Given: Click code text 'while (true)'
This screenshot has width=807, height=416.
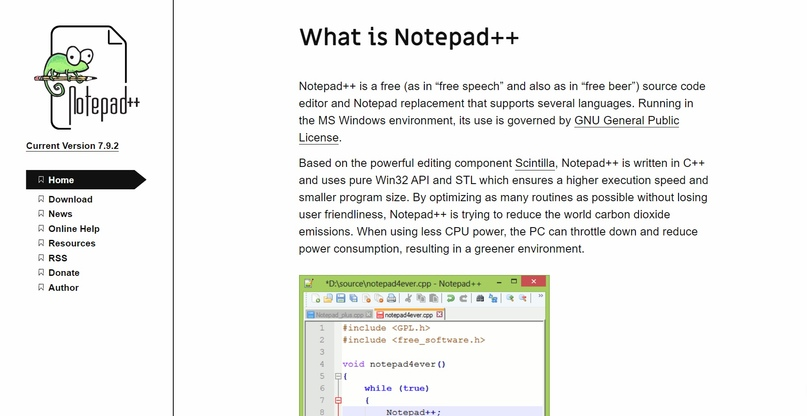Looking at the screenshot, I should 397,388.
